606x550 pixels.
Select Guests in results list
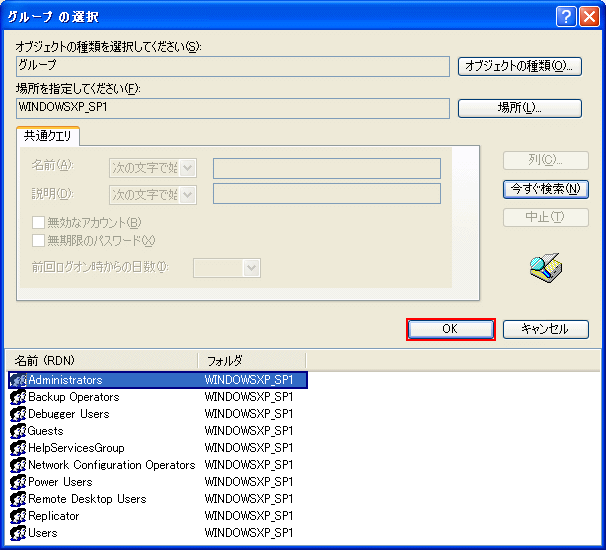(46, 431)
